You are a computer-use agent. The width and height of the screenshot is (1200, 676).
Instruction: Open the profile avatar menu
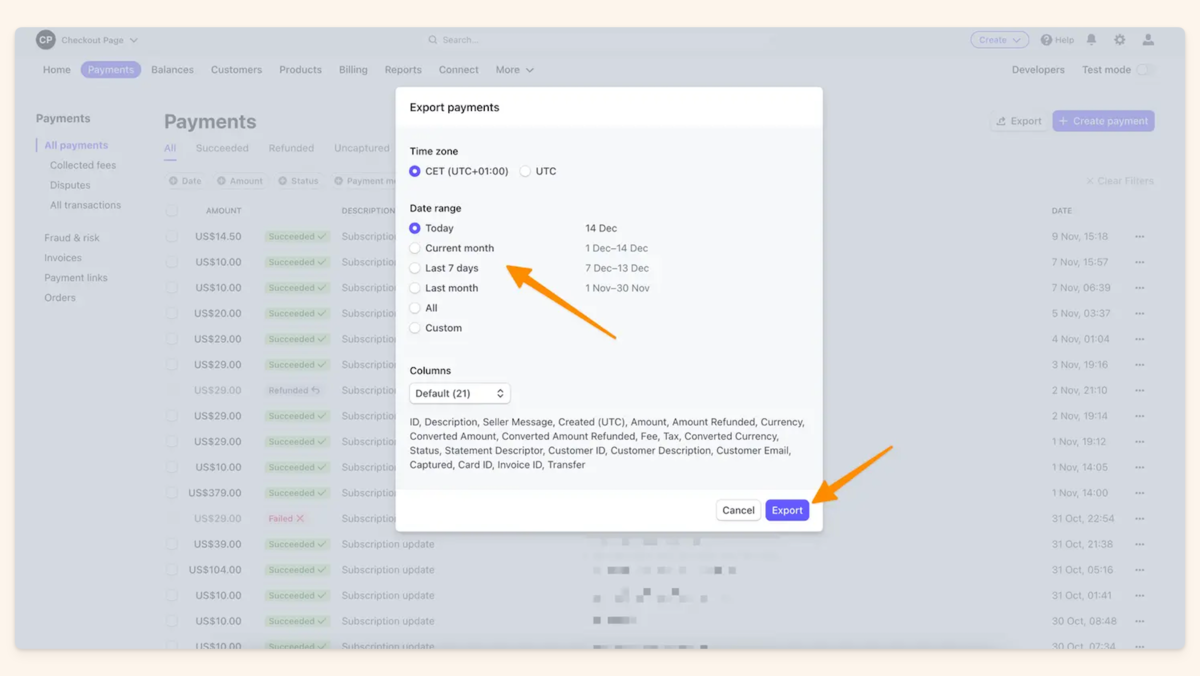point(1148,39)
